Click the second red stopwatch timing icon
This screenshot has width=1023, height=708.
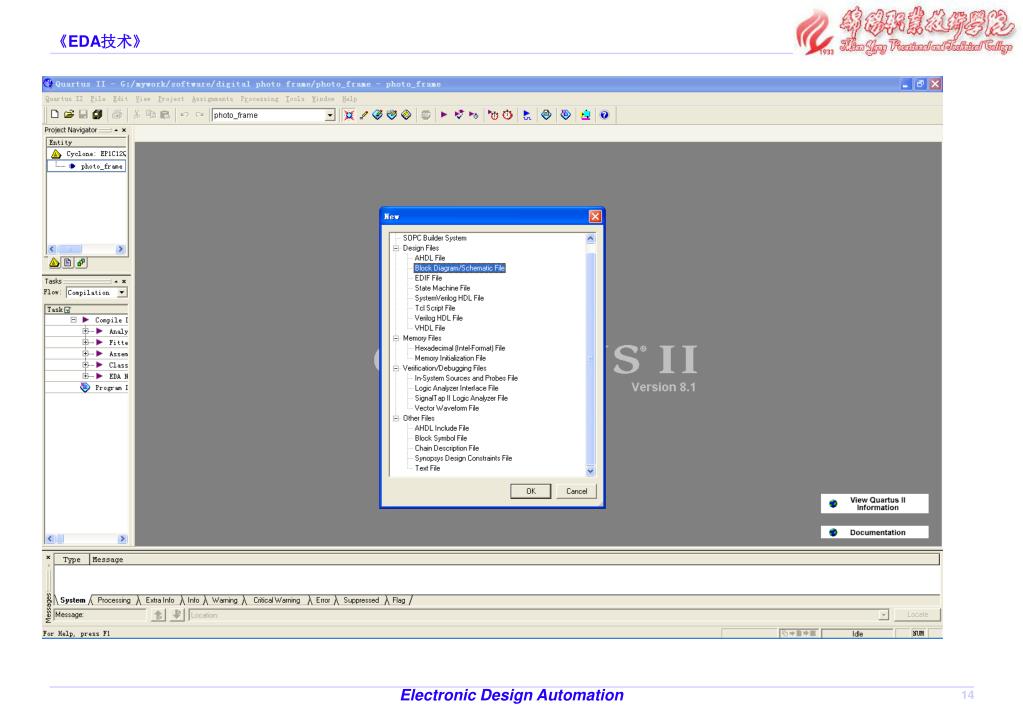[x=508, y=115]
